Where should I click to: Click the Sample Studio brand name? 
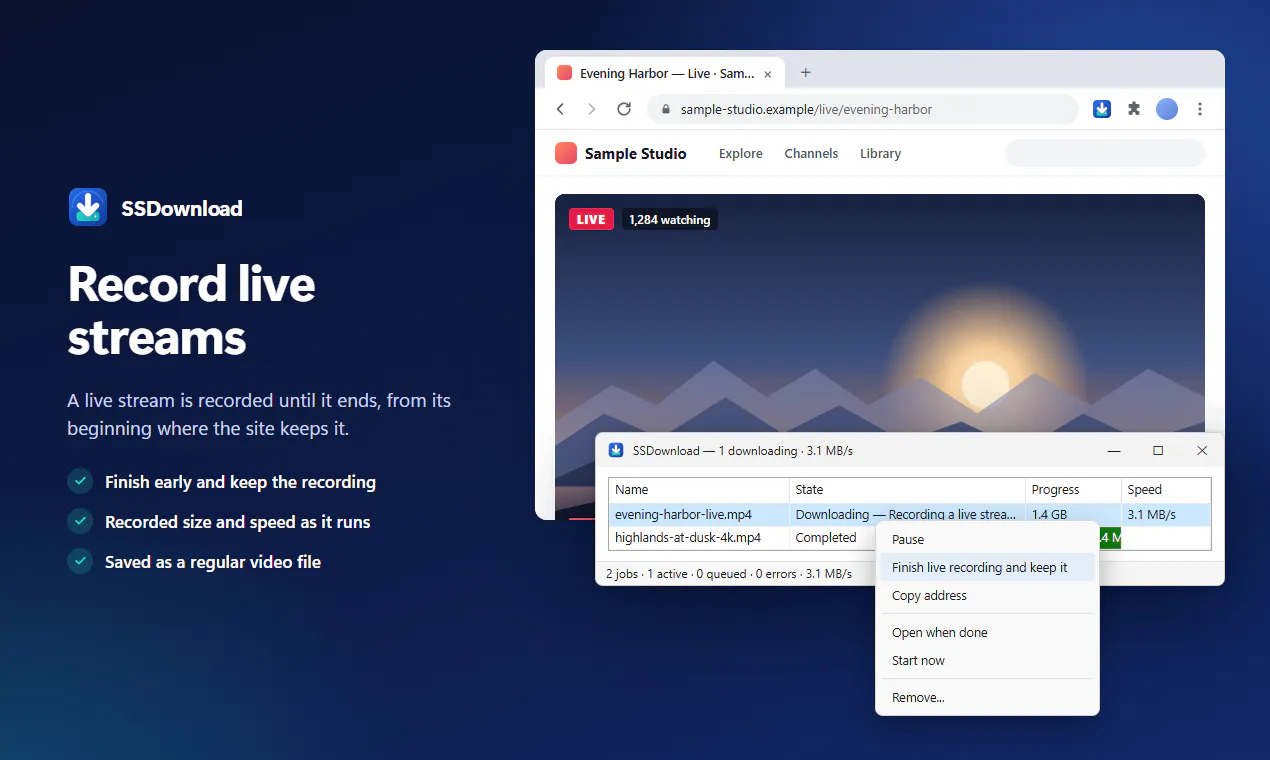pyautogui.click(x=636, y=153)
